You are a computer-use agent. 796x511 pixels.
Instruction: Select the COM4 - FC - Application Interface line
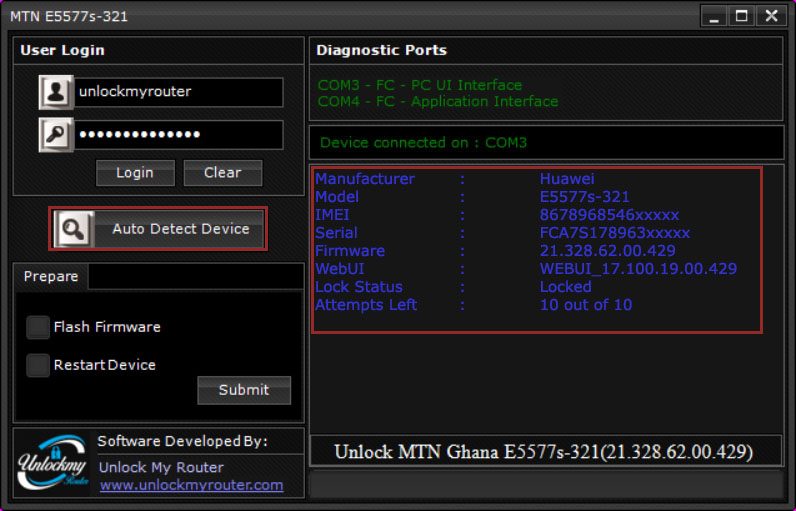click(x=438, y=101)
